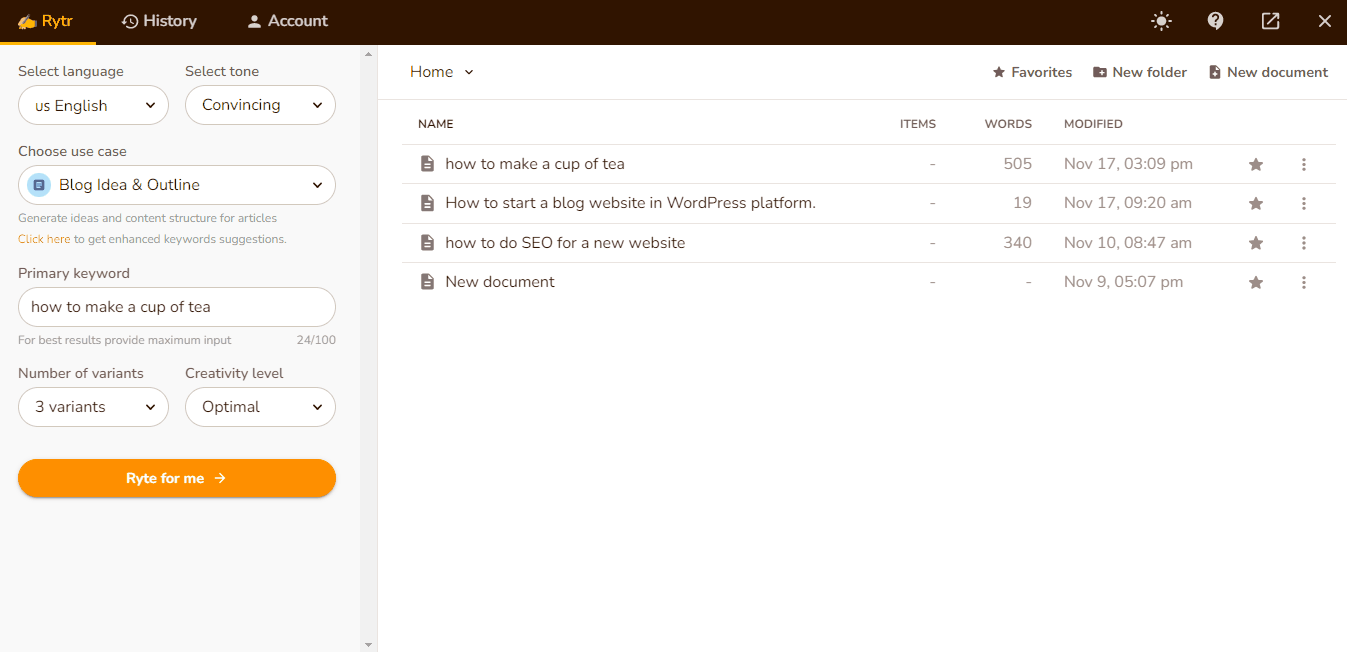The width and height of the screenshot is (1347, 652).
Task: Open the 'New document' file name
Action: [x=500, y=282]
